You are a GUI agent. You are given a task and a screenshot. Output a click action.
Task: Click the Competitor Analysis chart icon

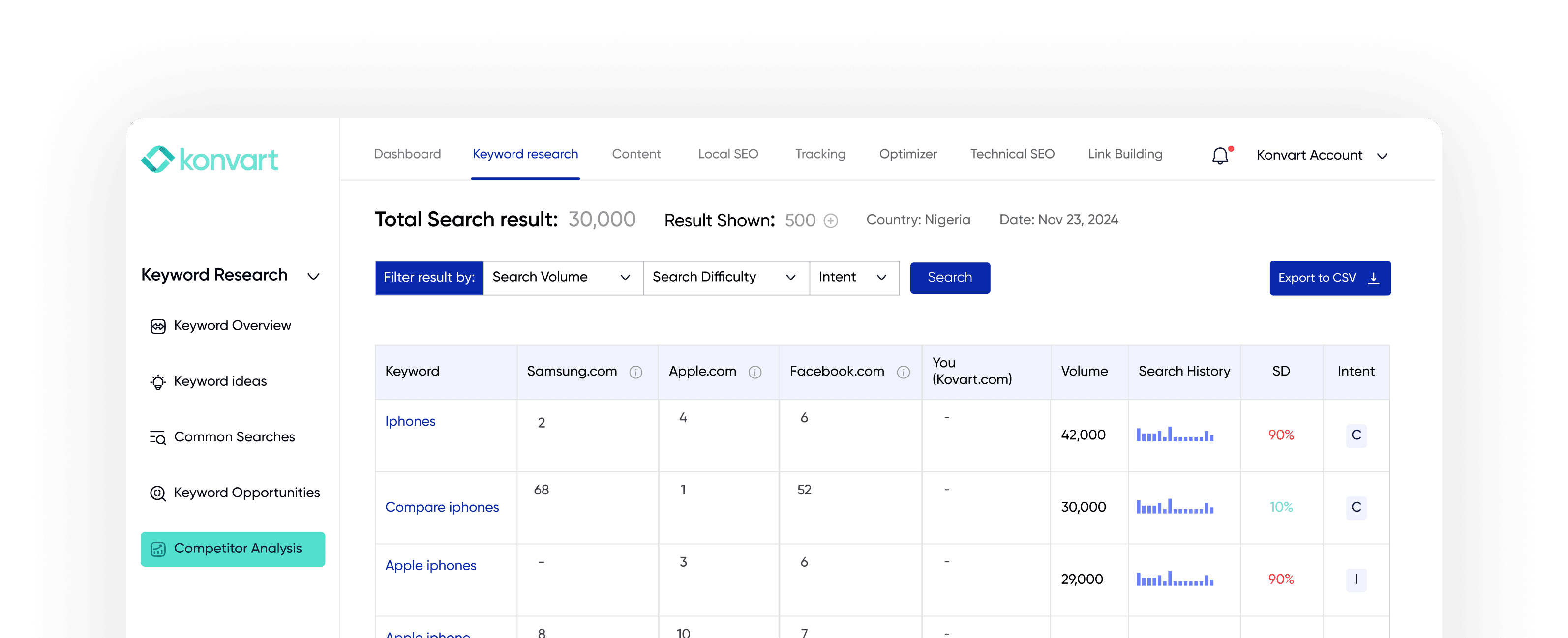coord(159,549)
